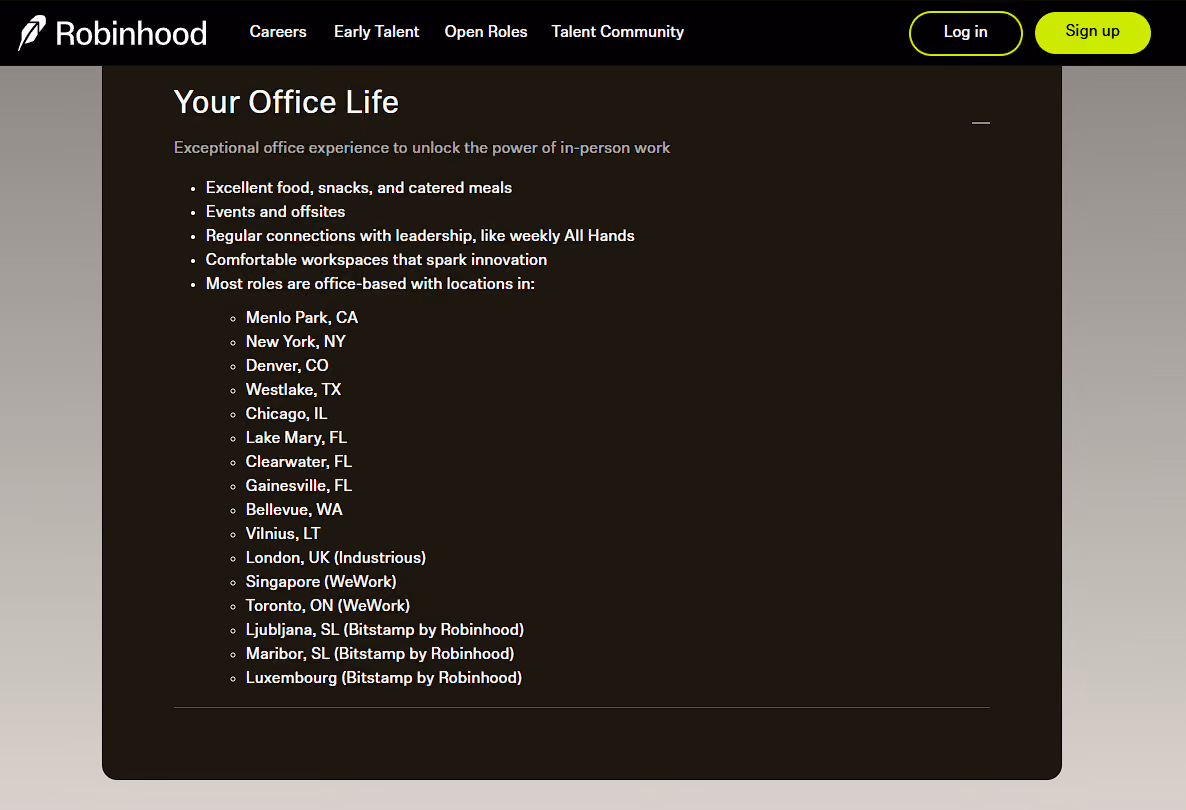Screen dimensions: 1186x810
Task: Click Clearwater, FL list item
Action: [299, 462]
